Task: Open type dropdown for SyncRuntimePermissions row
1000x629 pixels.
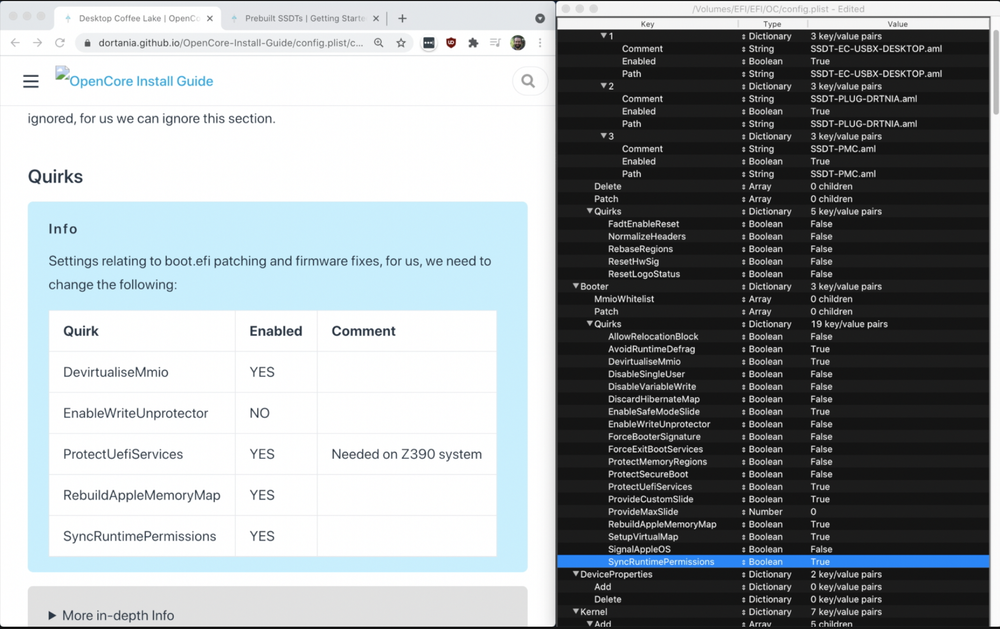Action: pos(743,562)
